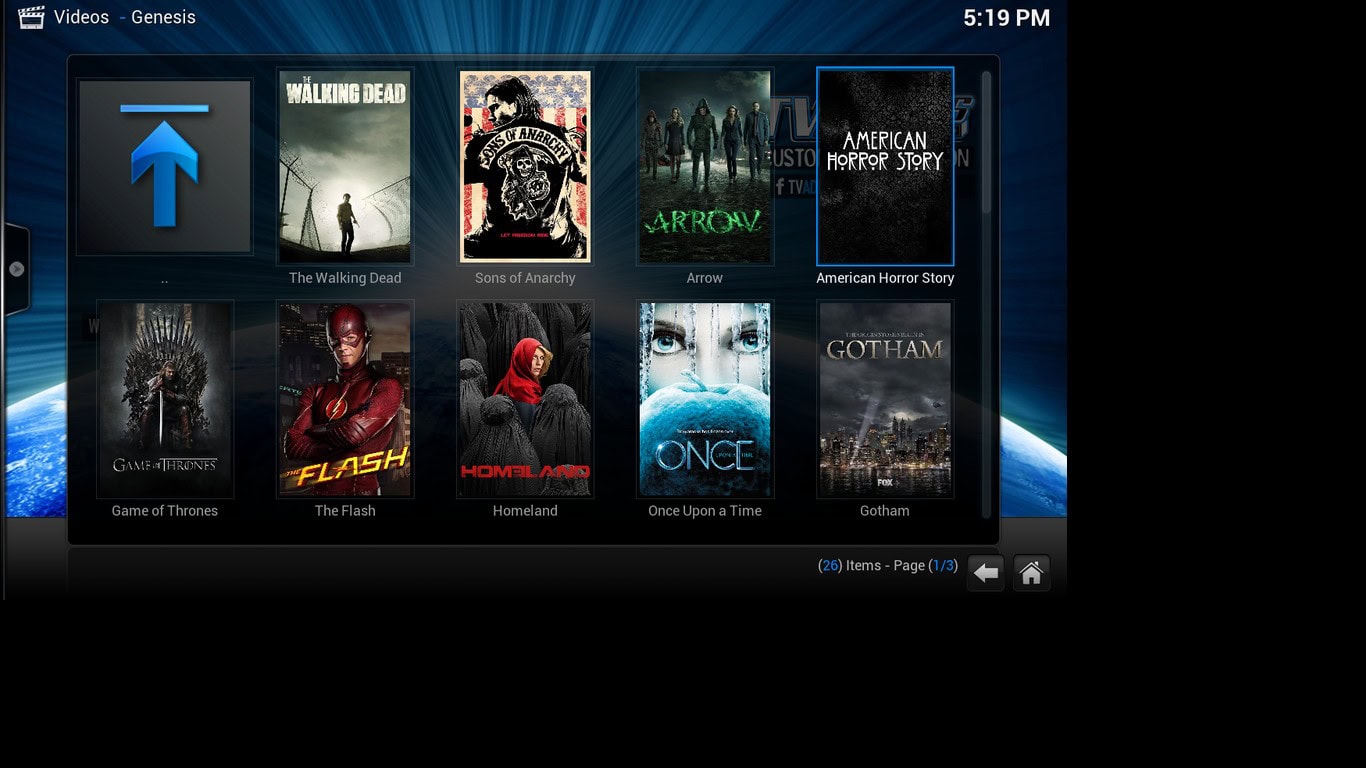Click the 'Game of Thrones' title label

165,511
